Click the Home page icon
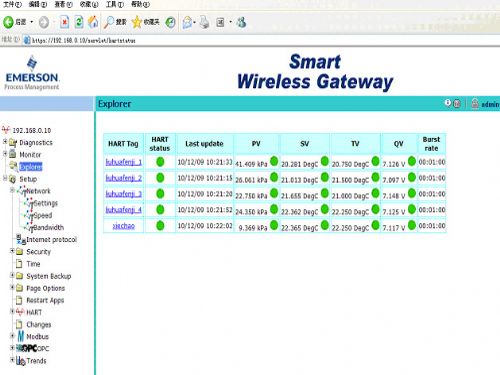This screenshot has width=500, height=375. 93,22
